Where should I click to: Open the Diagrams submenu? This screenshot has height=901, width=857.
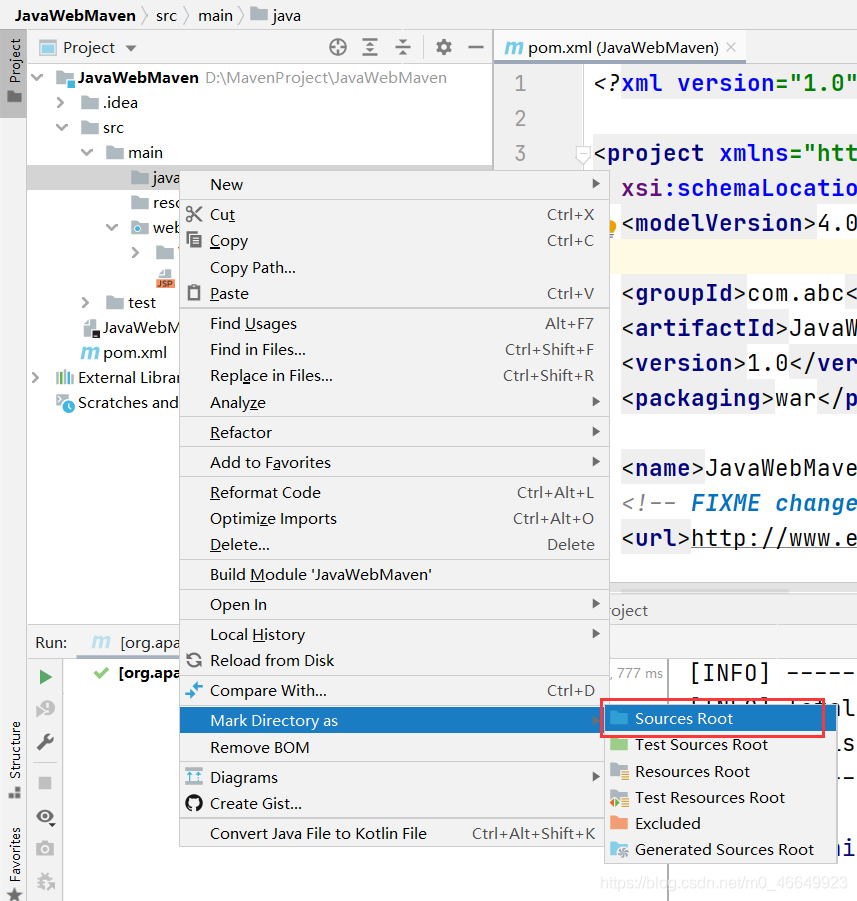394,778
